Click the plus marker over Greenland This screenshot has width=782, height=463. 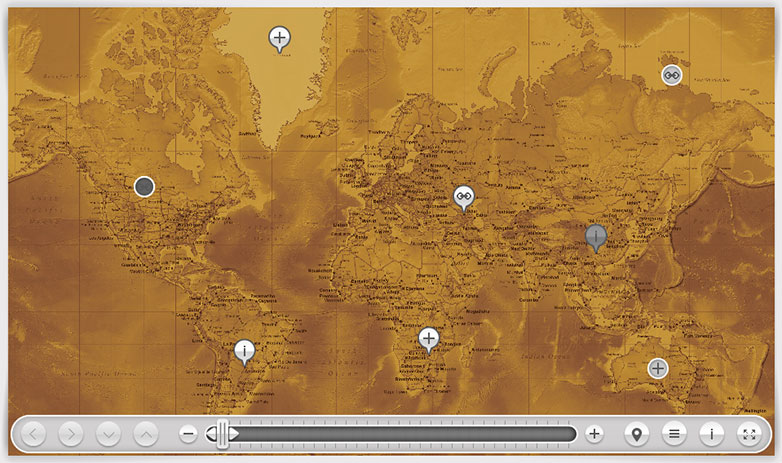tap(279, 38)
